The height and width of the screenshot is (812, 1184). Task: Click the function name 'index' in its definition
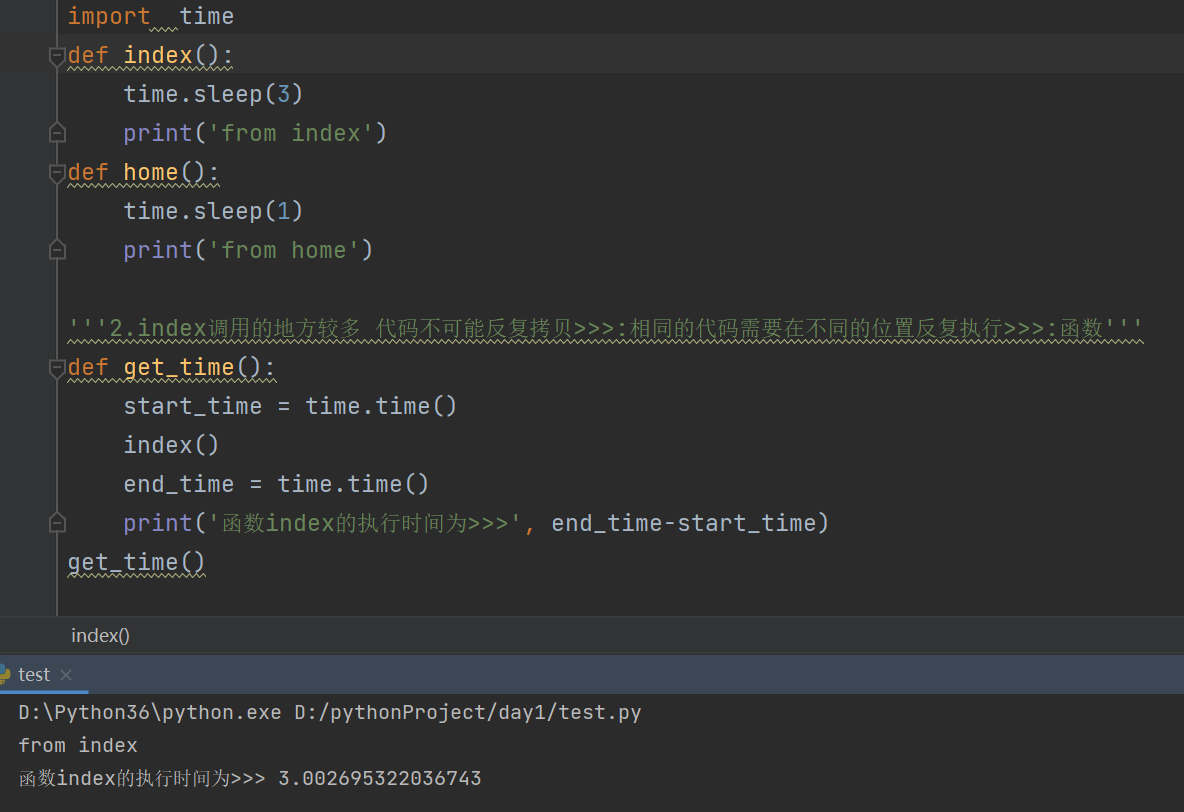pos(158,55)
